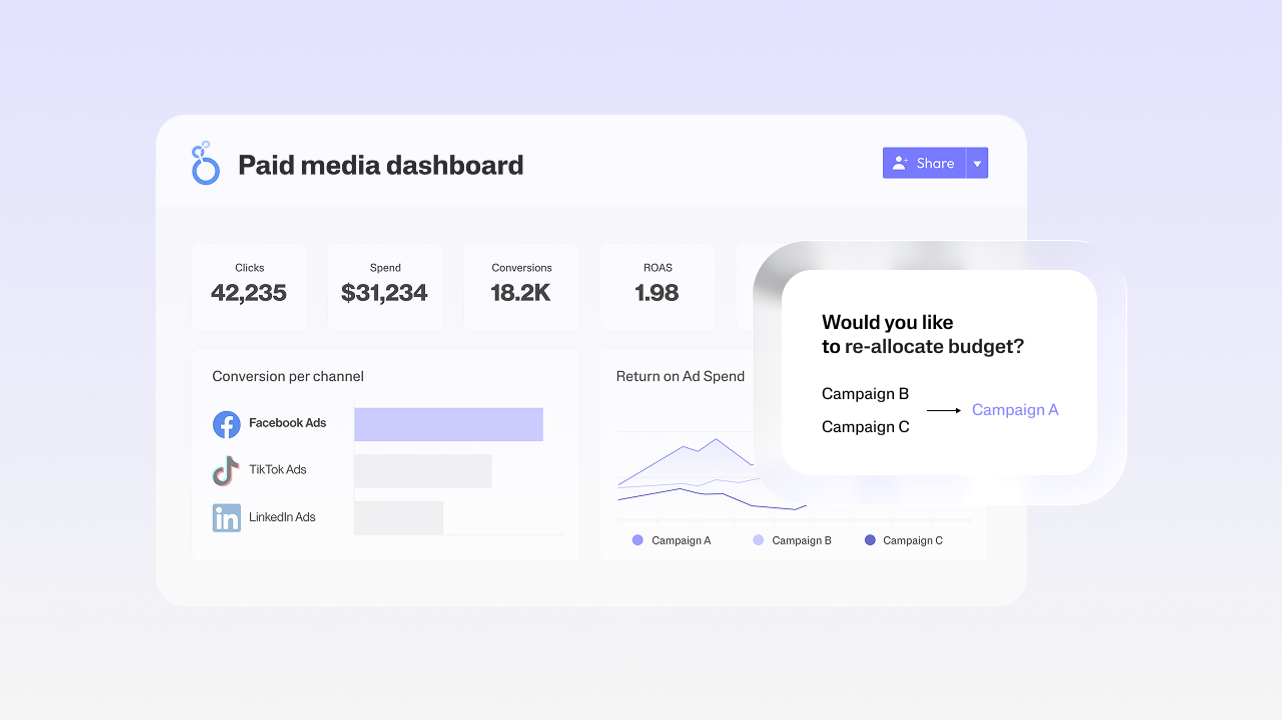Click the LinkedIn Ads conversion bar
Screen dimensions: 1282x720
(x=398, y=517)
